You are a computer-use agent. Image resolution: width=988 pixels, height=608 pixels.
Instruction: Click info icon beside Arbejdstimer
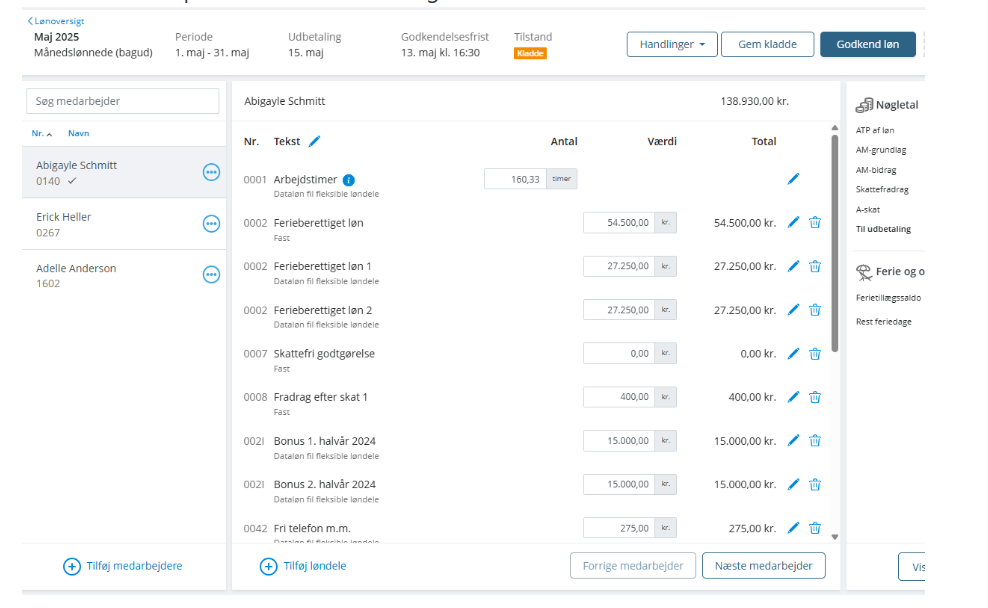[348, 180]
